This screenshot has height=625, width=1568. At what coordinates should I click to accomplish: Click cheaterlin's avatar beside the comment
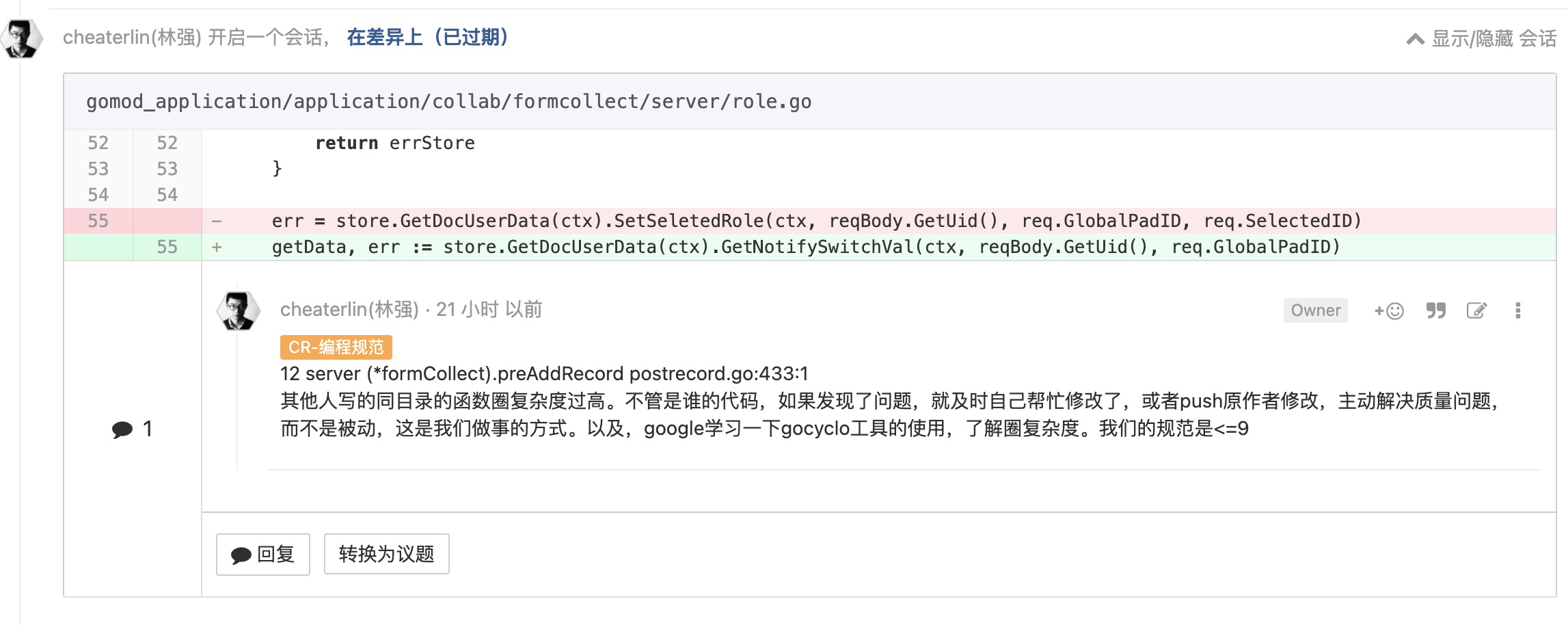pos(239,311)
